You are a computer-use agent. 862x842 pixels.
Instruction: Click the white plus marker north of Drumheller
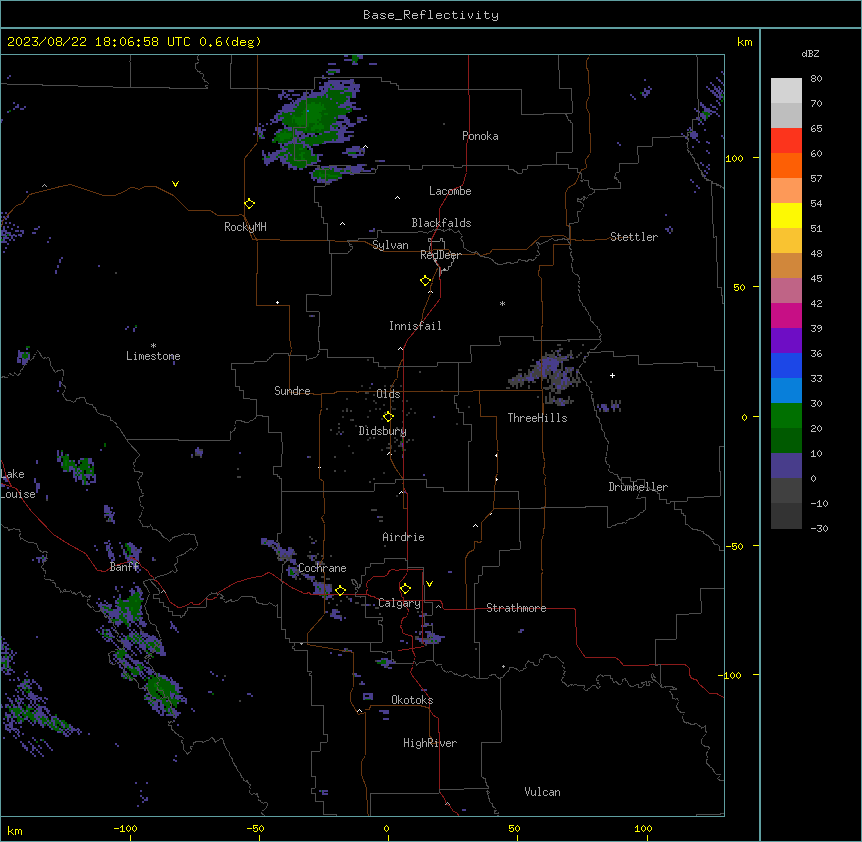[612, 375]
